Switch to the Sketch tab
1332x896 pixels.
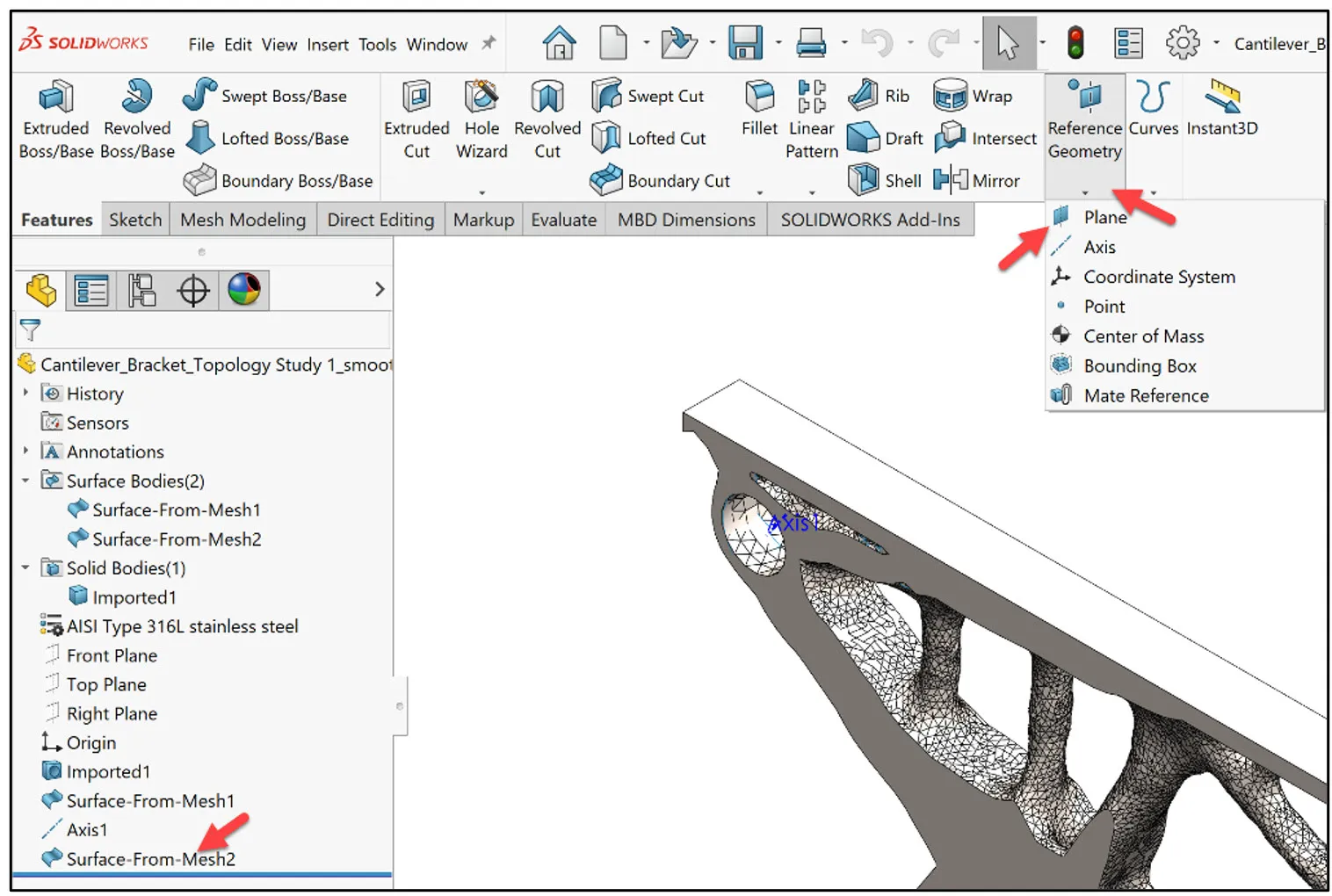[x=135, y=220]
